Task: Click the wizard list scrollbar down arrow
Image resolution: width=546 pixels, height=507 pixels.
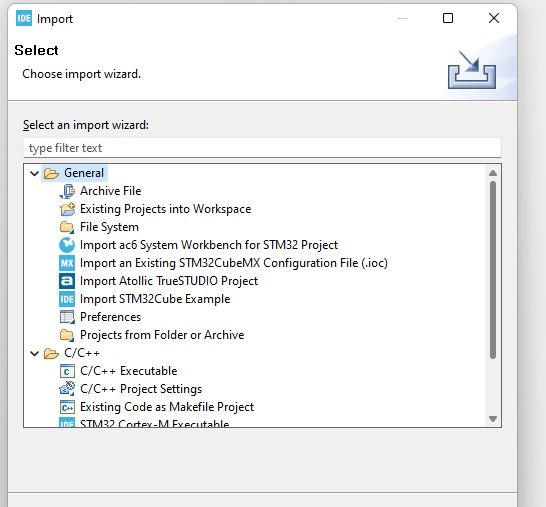Action: 493,419
